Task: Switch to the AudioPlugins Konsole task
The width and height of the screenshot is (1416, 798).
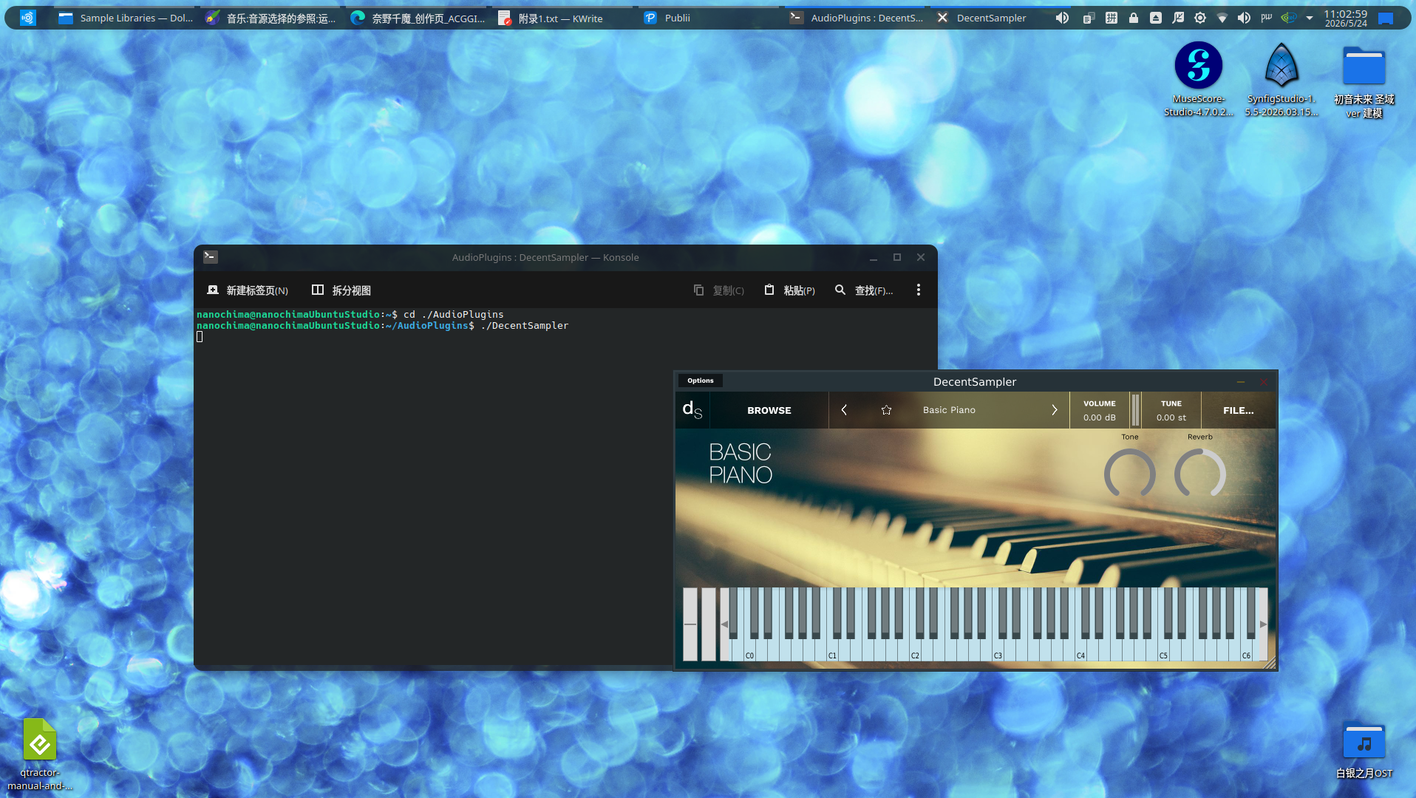Action: pos(856,18)
